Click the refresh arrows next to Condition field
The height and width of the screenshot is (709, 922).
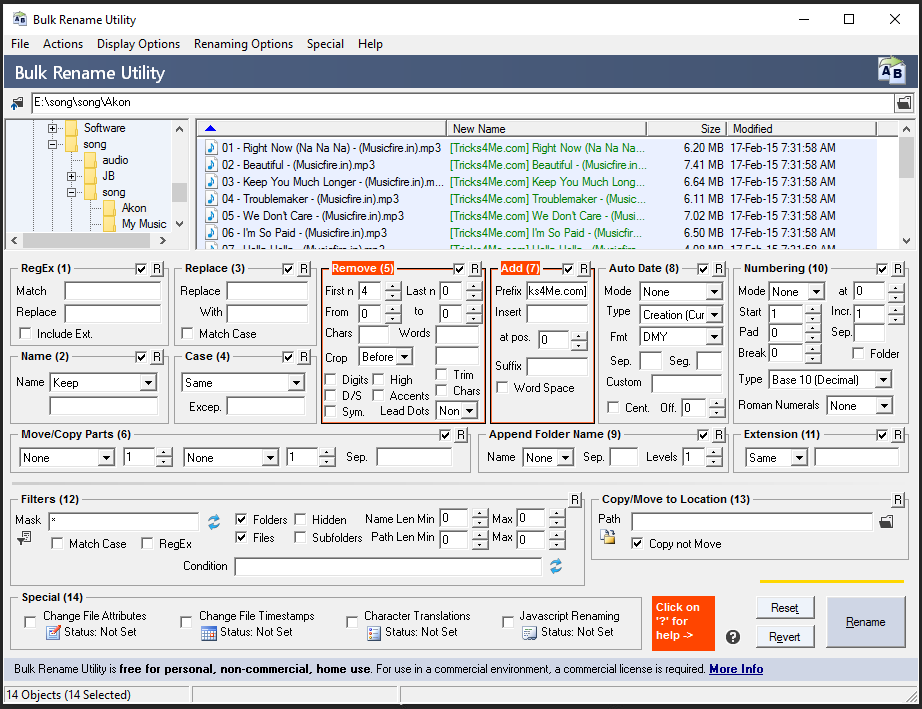point(556,566)
